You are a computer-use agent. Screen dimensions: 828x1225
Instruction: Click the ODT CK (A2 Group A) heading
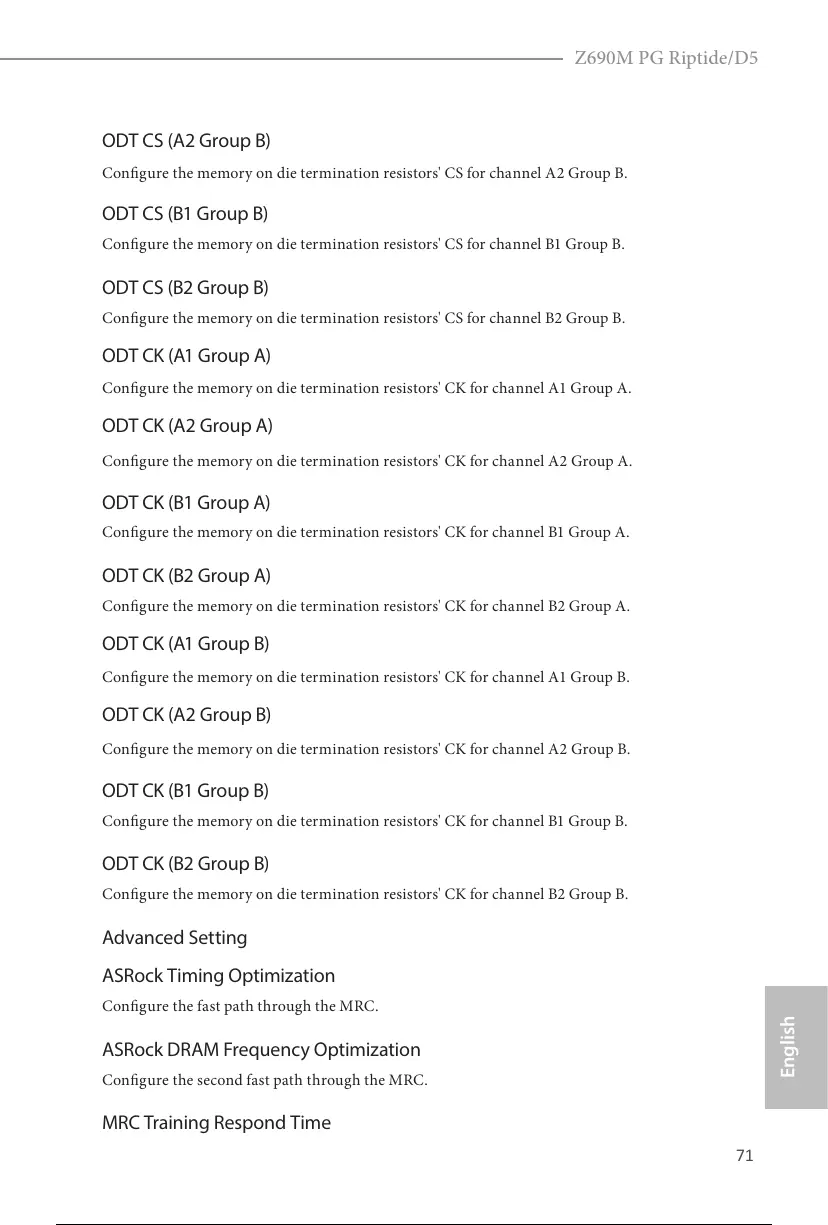(x=187, y=426)
